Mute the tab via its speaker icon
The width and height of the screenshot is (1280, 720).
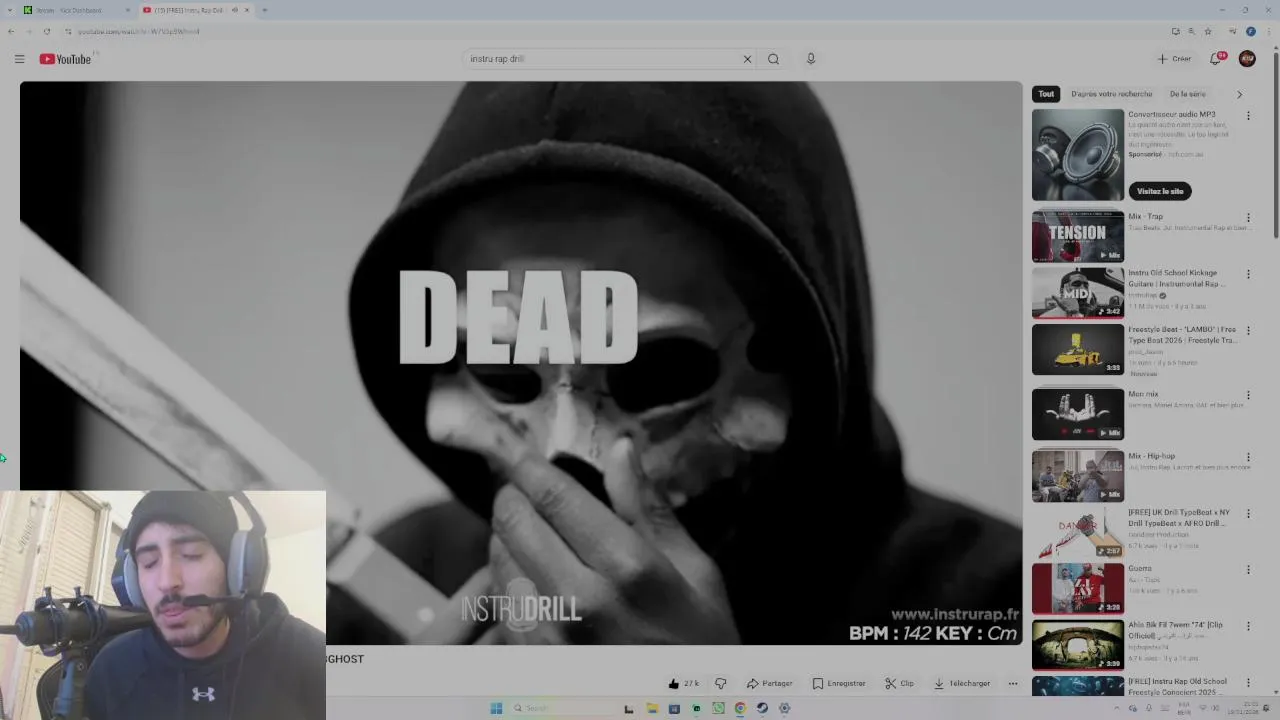point(235,10)
